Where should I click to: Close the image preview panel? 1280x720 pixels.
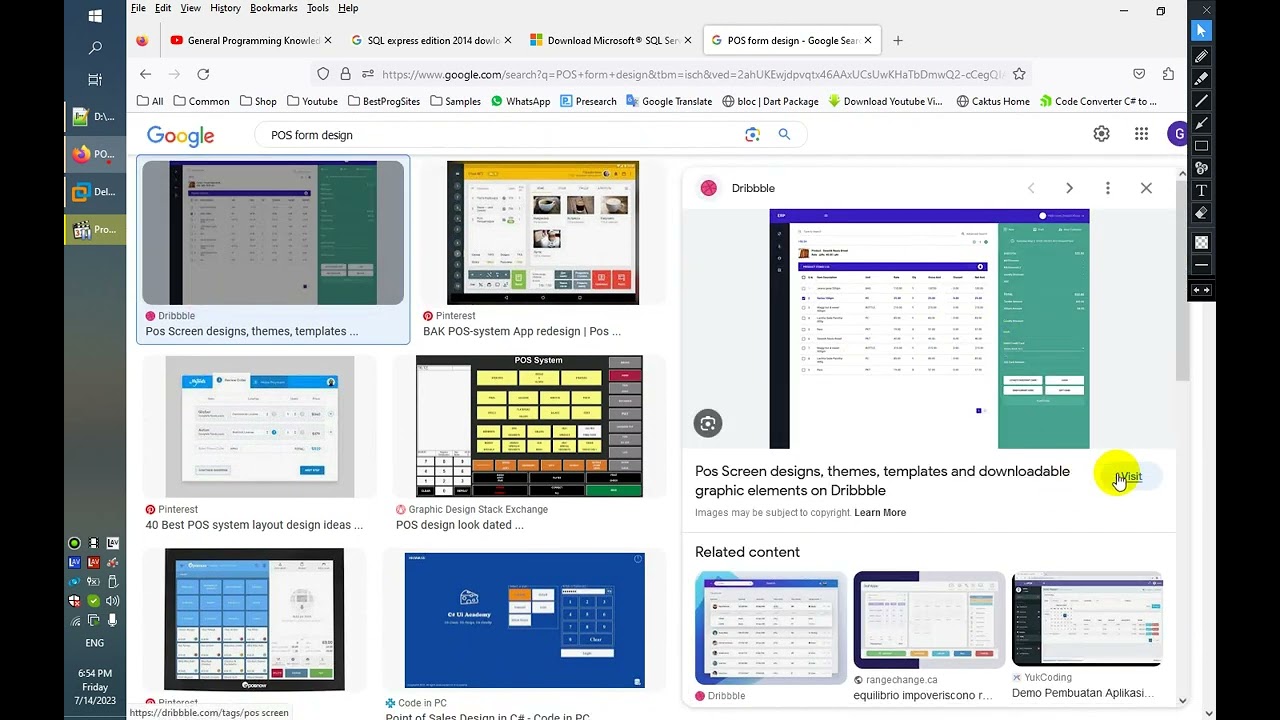[x=1146, y=188]
